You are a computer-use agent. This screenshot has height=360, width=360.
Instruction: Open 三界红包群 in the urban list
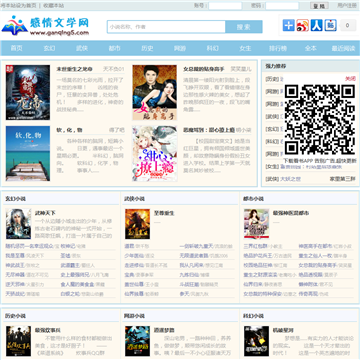point(256,246)
